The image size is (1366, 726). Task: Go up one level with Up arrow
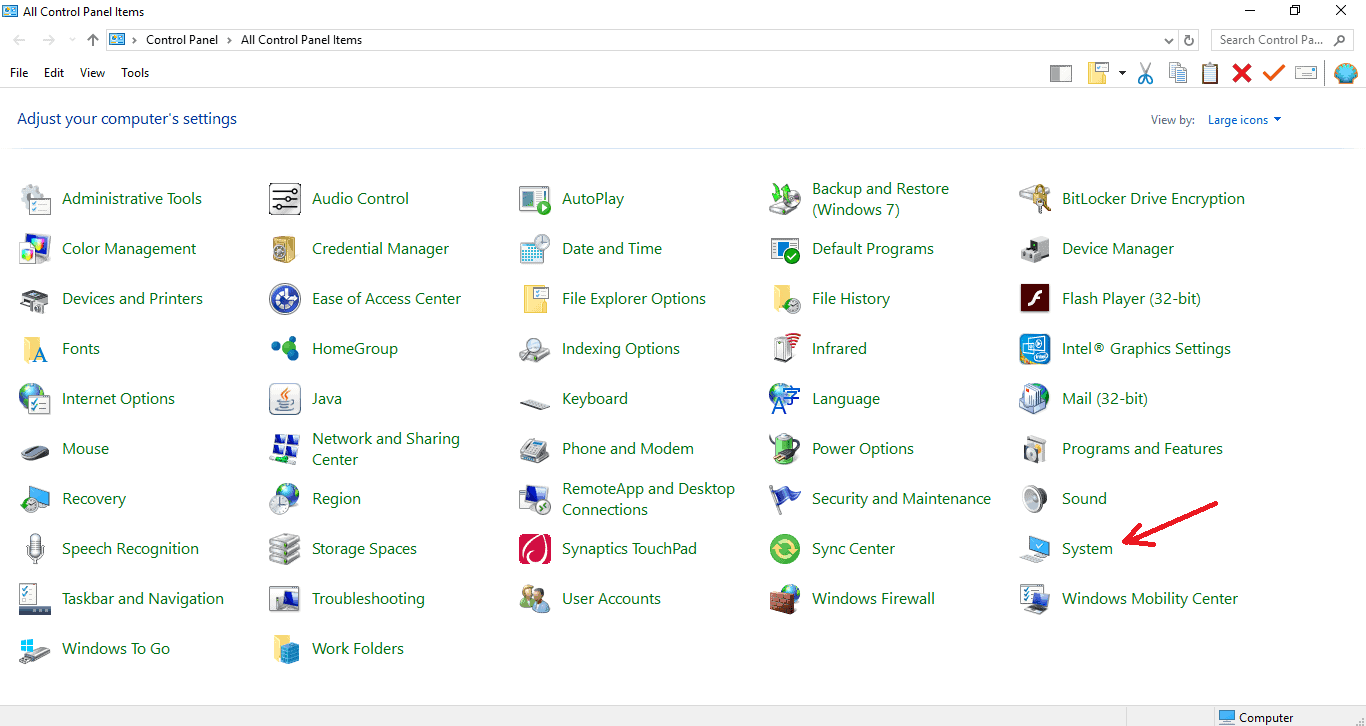(93, 40)
